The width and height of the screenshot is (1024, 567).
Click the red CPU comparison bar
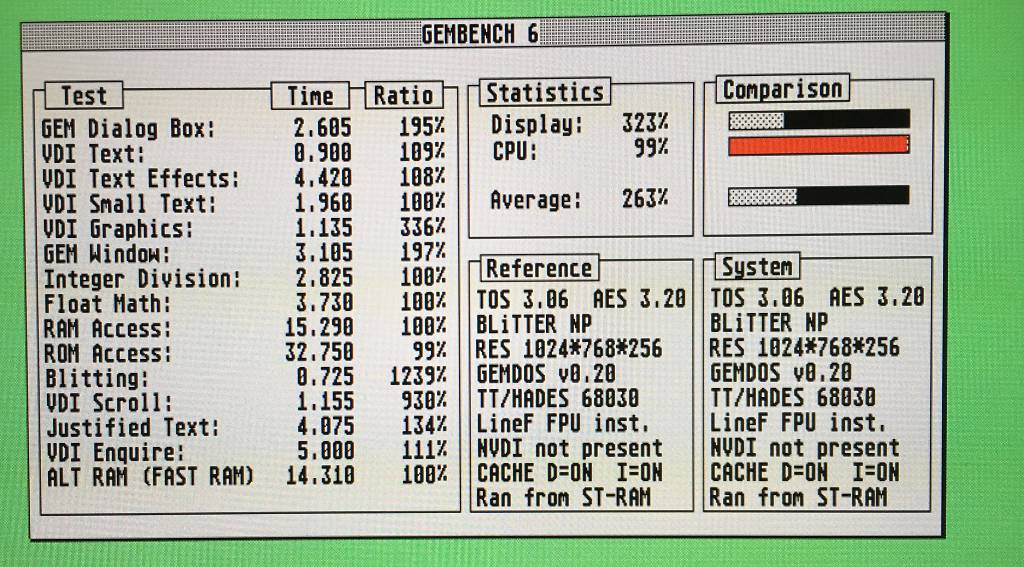(819, 145)
